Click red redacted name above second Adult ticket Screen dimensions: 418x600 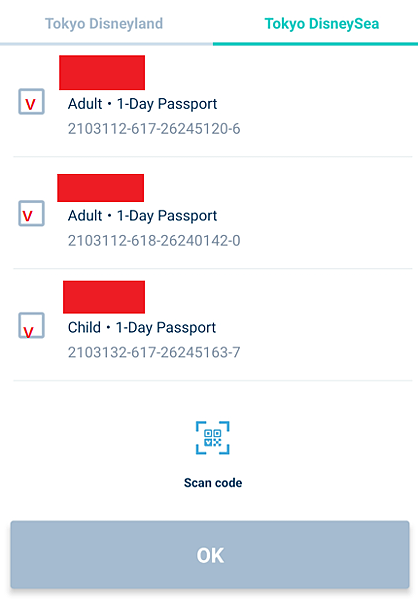(x=101, y=188)
